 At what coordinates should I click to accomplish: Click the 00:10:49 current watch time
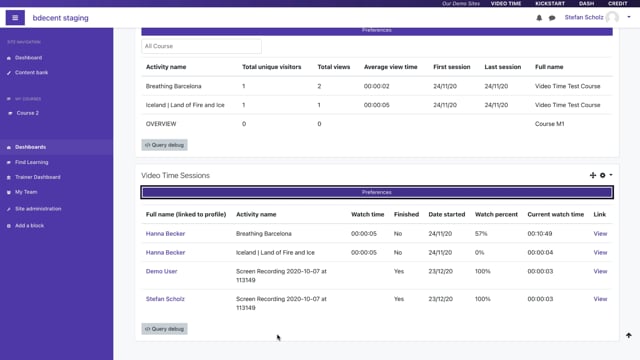540,233
